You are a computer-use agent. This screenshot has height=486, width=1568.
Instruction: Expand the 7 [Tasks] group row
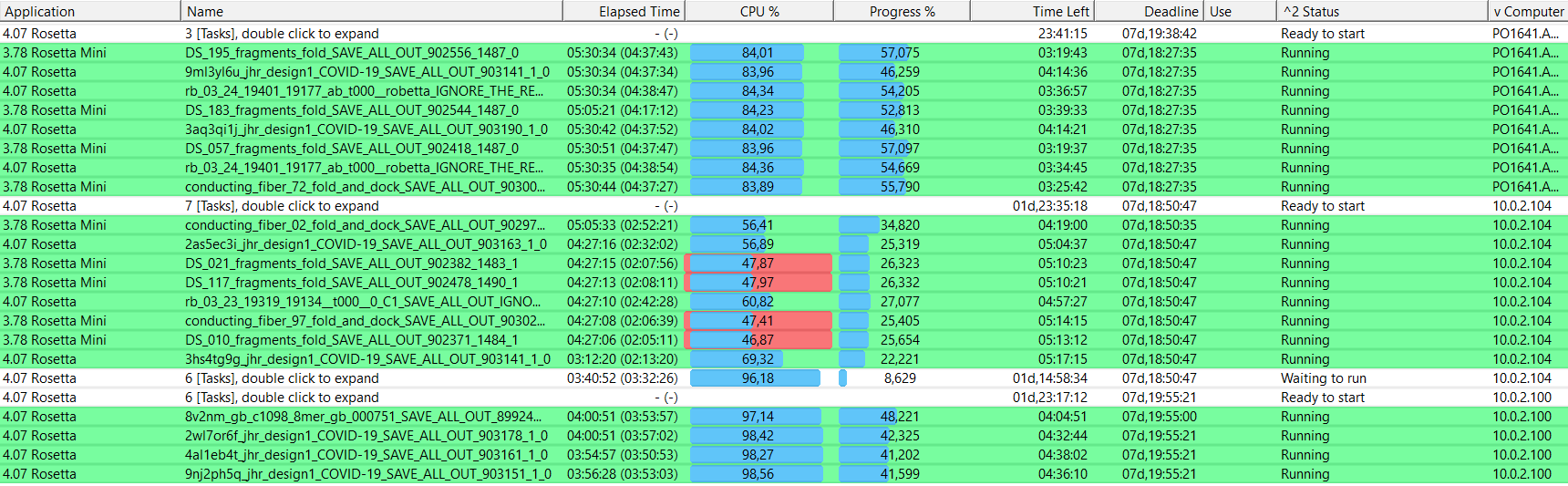(x=784, y=206)
